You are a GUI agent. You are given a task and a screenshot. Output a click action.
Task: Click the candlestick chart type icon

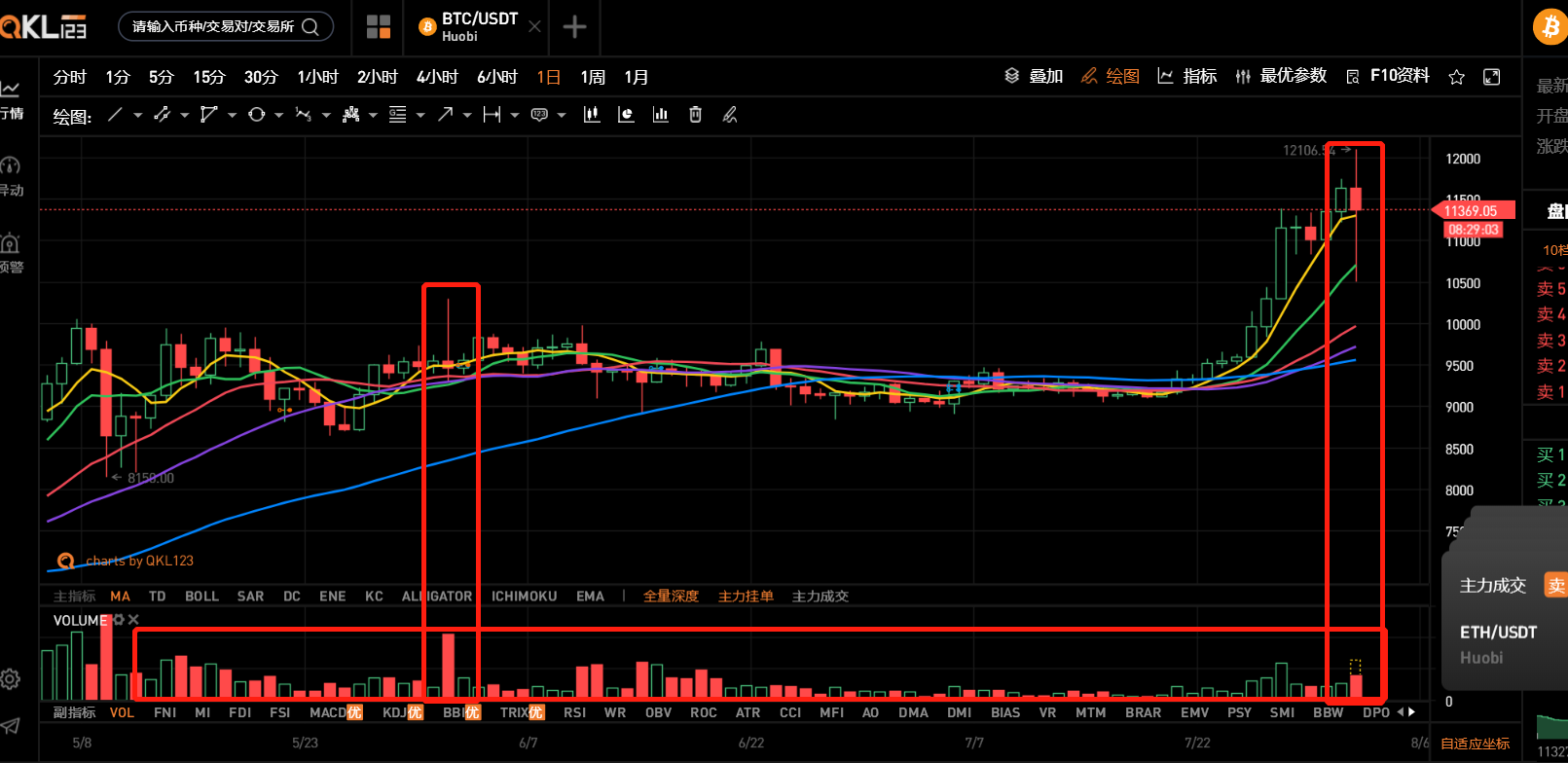coord(591,115)
